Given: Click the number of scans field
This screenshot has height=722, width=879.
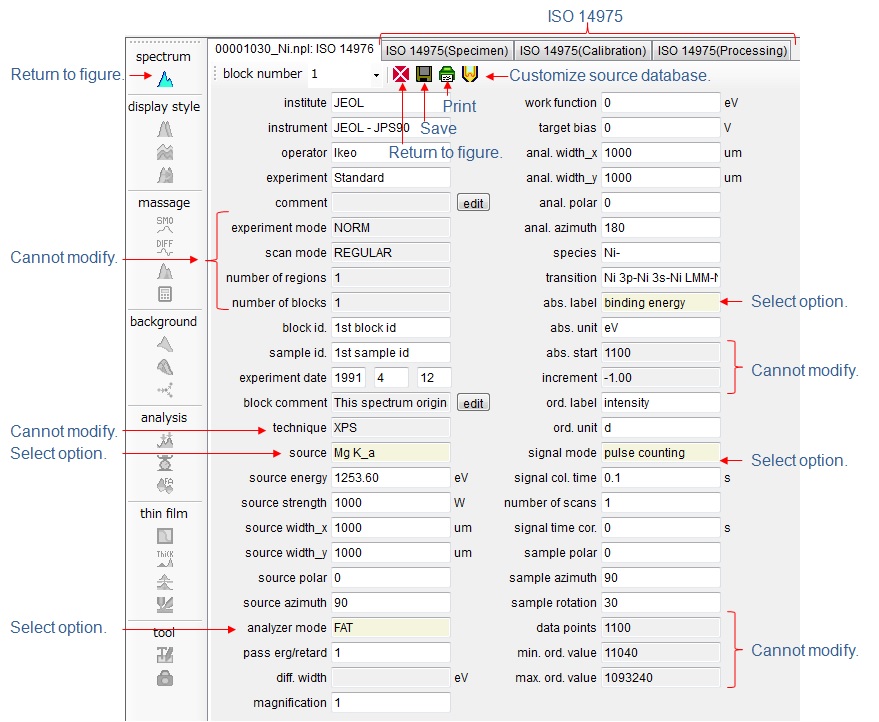Looking at the screenshot, I should click(x=660, y=503).
